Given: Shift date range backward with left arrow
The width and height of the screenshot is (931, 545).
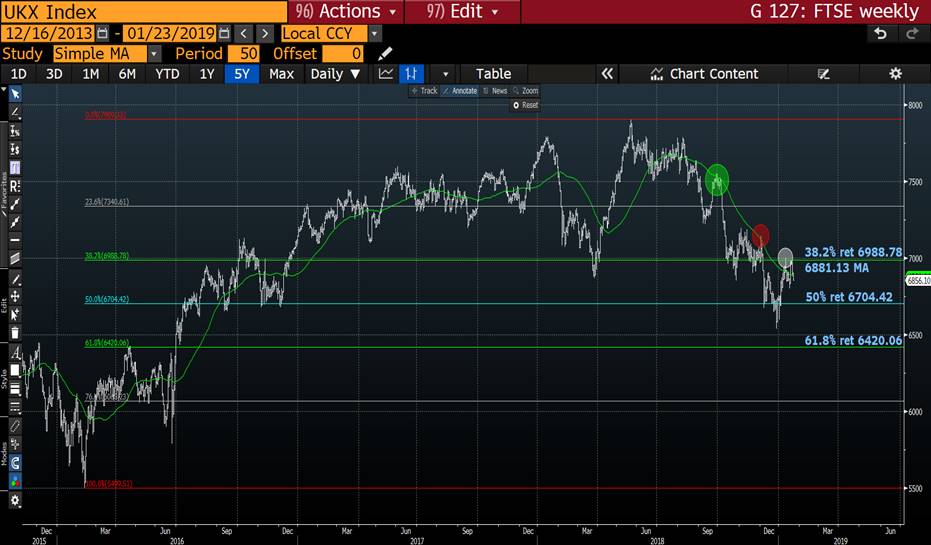Looking at the screenshot, I should [x=243, y=33].
